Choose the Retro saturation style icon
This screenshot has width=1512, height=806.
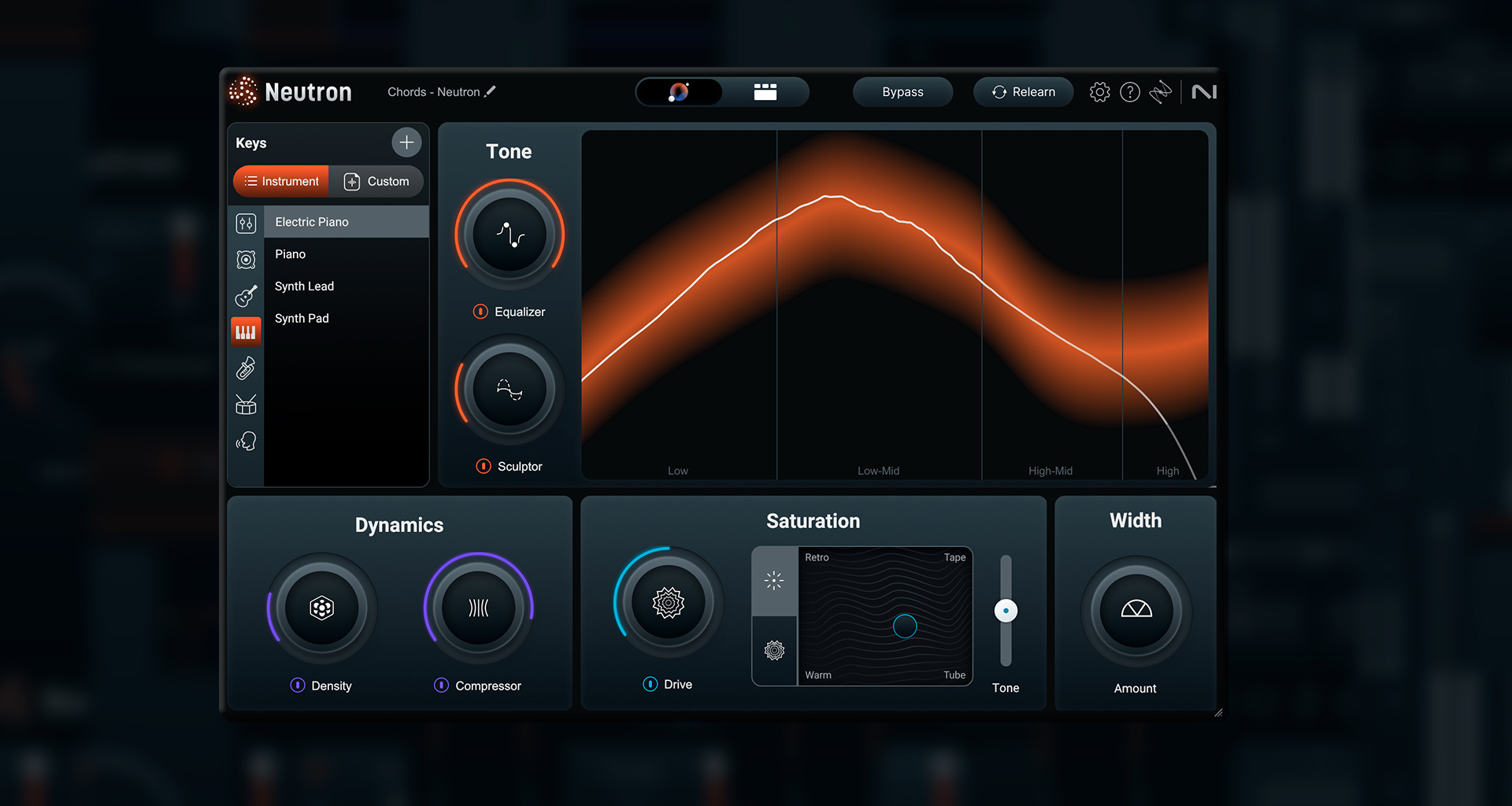pyautogui.click(x=775, y=581)
